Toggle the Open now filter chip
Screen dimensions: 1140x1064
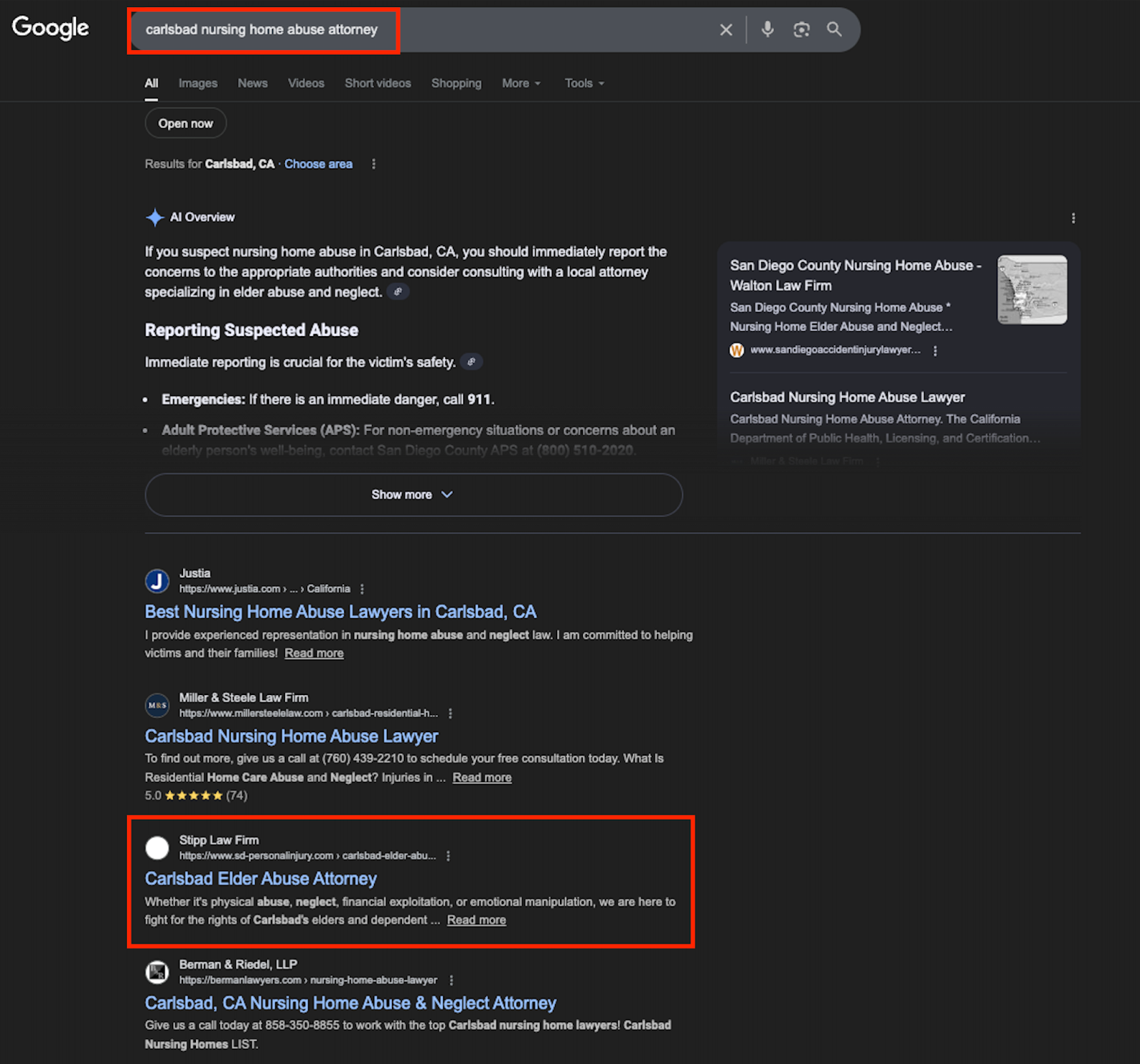(185, 123)
